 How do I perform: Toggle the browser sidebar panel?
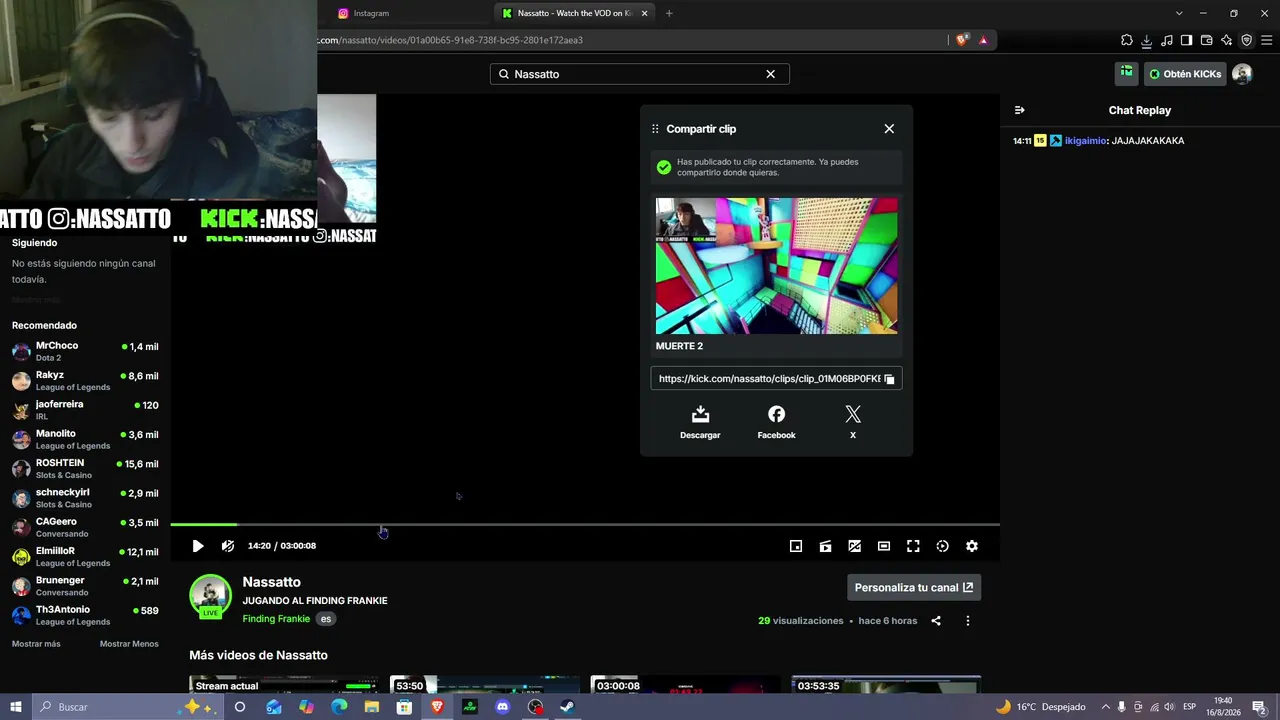pyautogui.click(x=1187, y=40)
